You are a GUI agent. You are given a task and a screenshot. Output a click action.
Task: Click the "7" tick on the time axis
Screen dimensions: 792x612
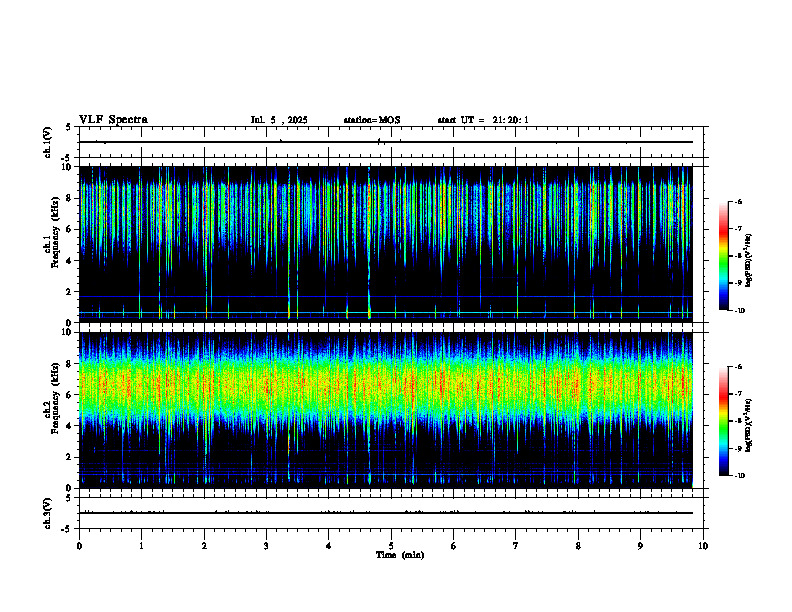pos(516,546)
